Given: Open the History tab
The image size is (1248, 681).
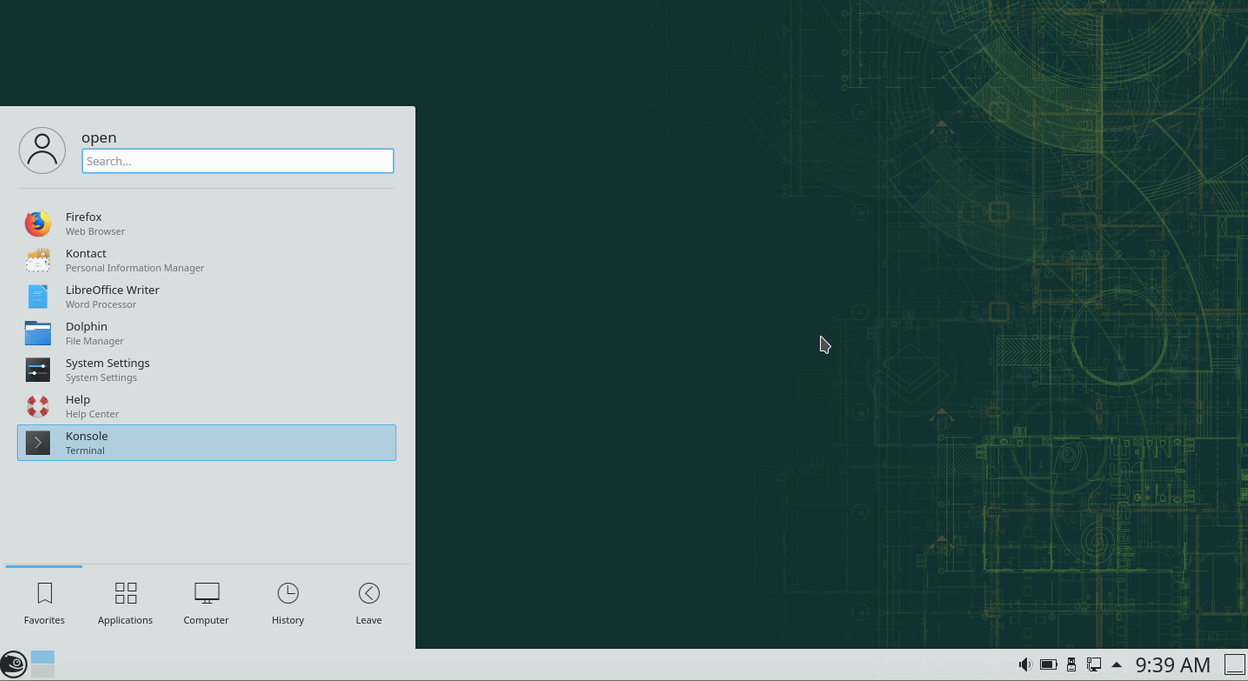Looking at the screenshot, I should click(287, 604).
